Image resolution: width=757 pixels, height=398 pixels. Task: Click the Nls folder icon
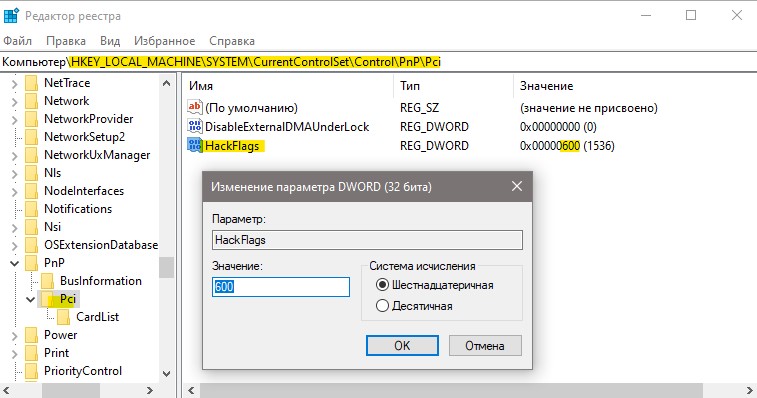31,173
